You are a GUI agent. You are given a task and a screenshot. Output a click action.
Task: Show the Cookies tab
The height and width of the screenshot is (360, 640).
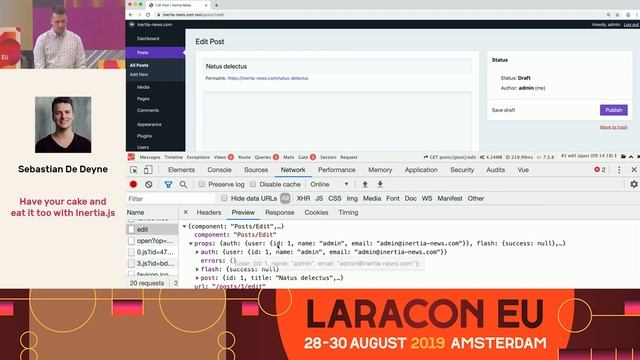point(316,213)
